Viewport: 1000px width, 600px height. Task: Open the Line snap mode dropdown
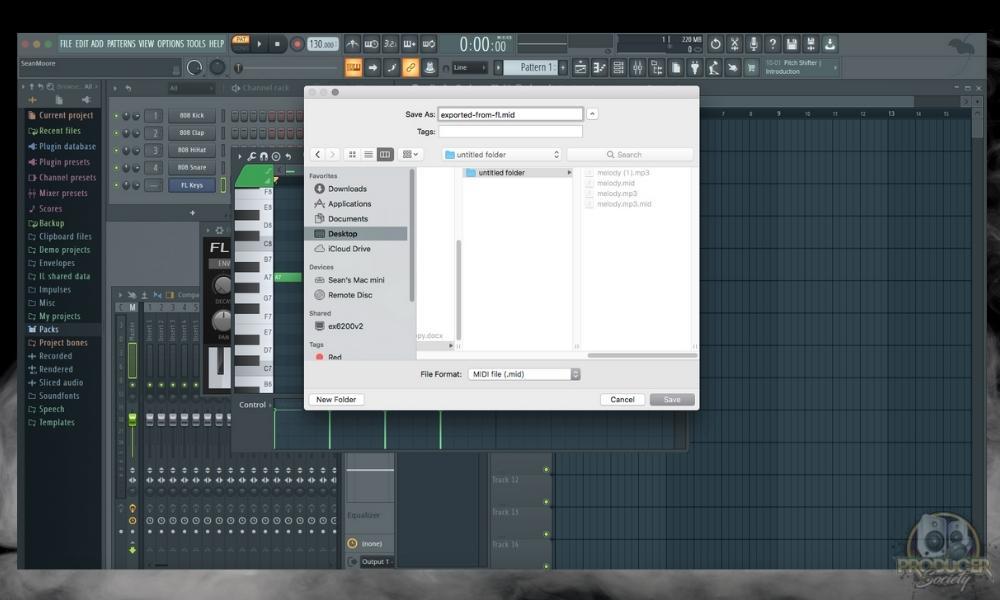click(469, 68)
